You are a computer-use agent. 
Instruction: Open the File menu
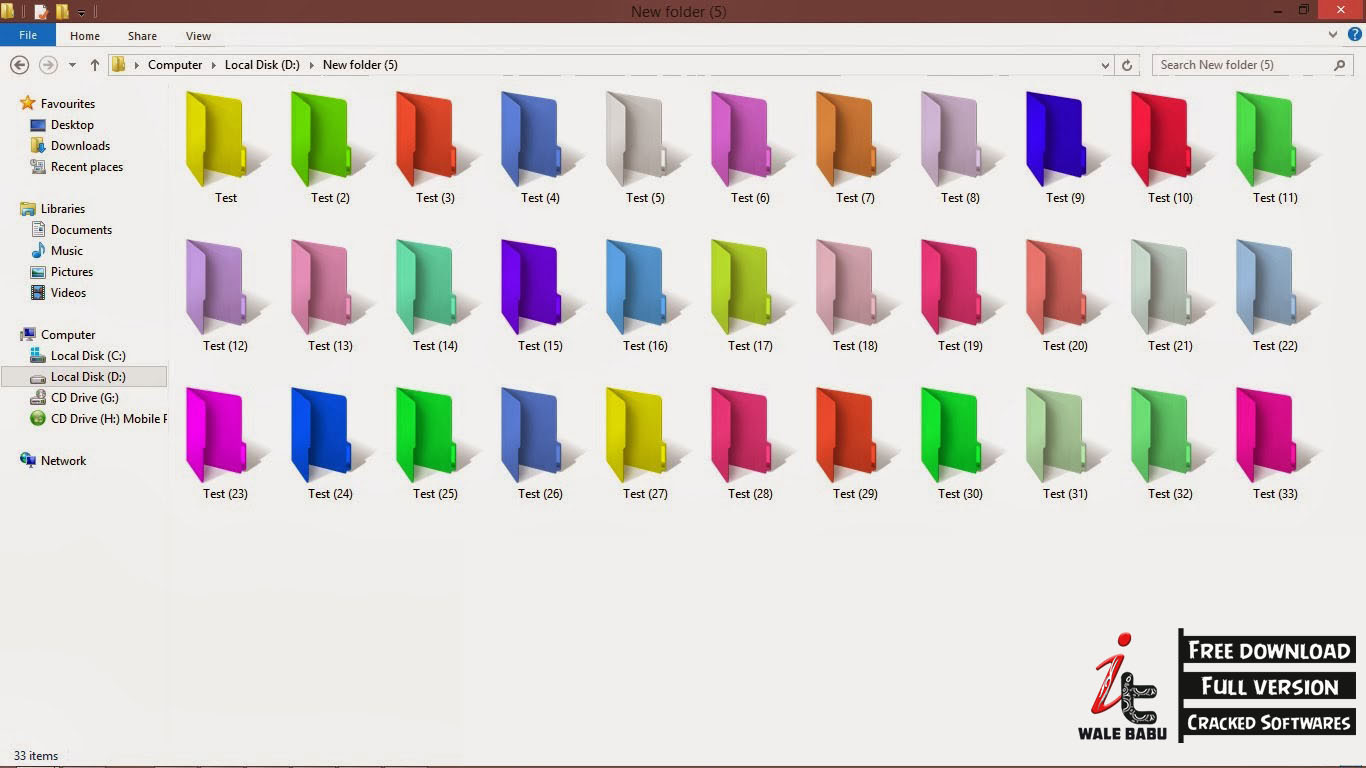(27, 34)
